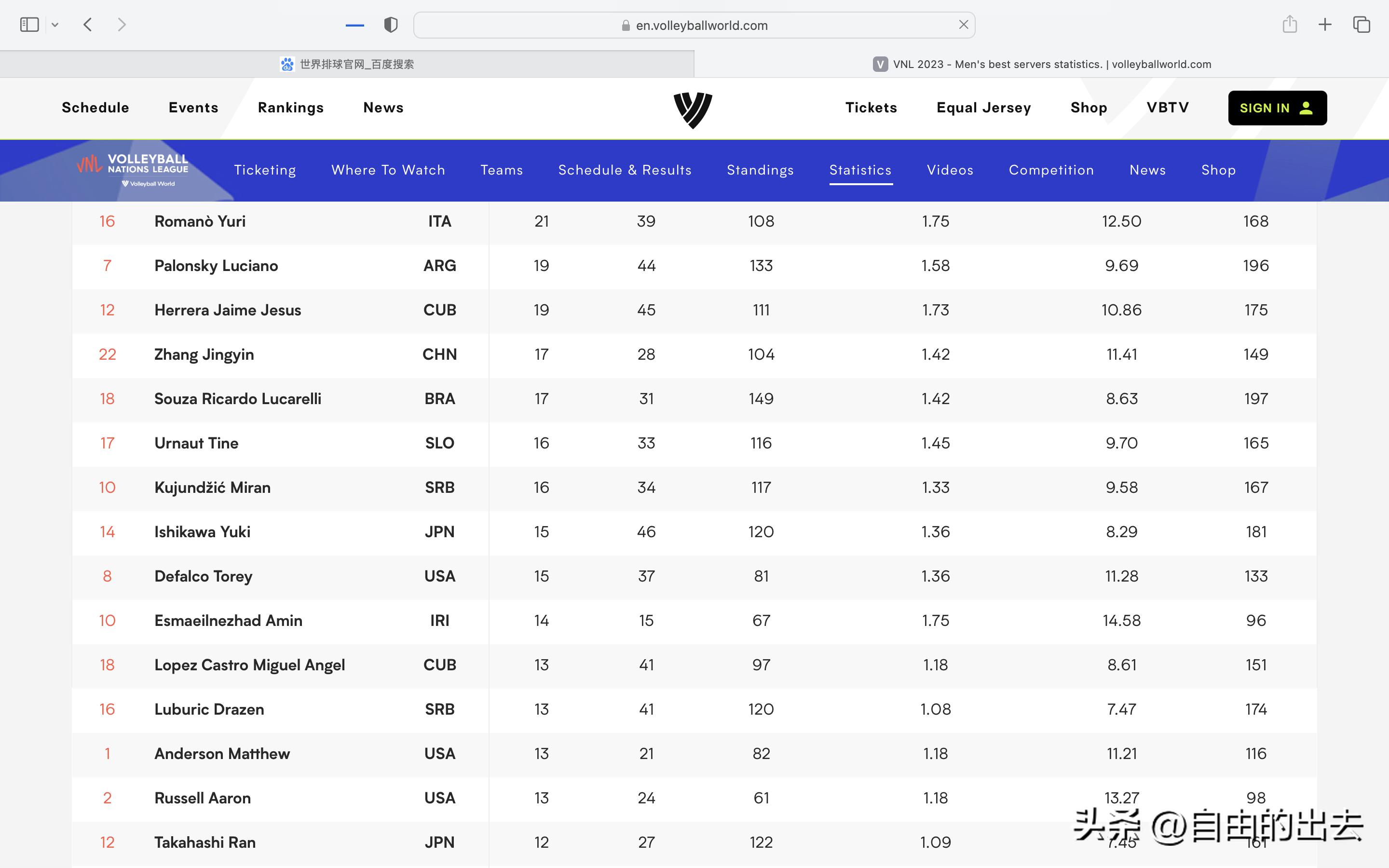The height and width of the screenshot is (868, 1389).
Task: Click the forward navigation arrow
Action: tap(121, 25)
